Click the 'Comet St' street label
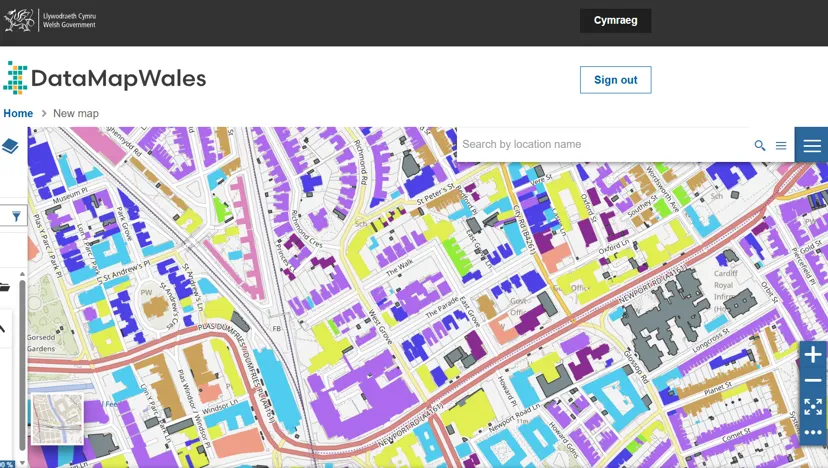The image size is (828, 468). (x=736, y=435)
